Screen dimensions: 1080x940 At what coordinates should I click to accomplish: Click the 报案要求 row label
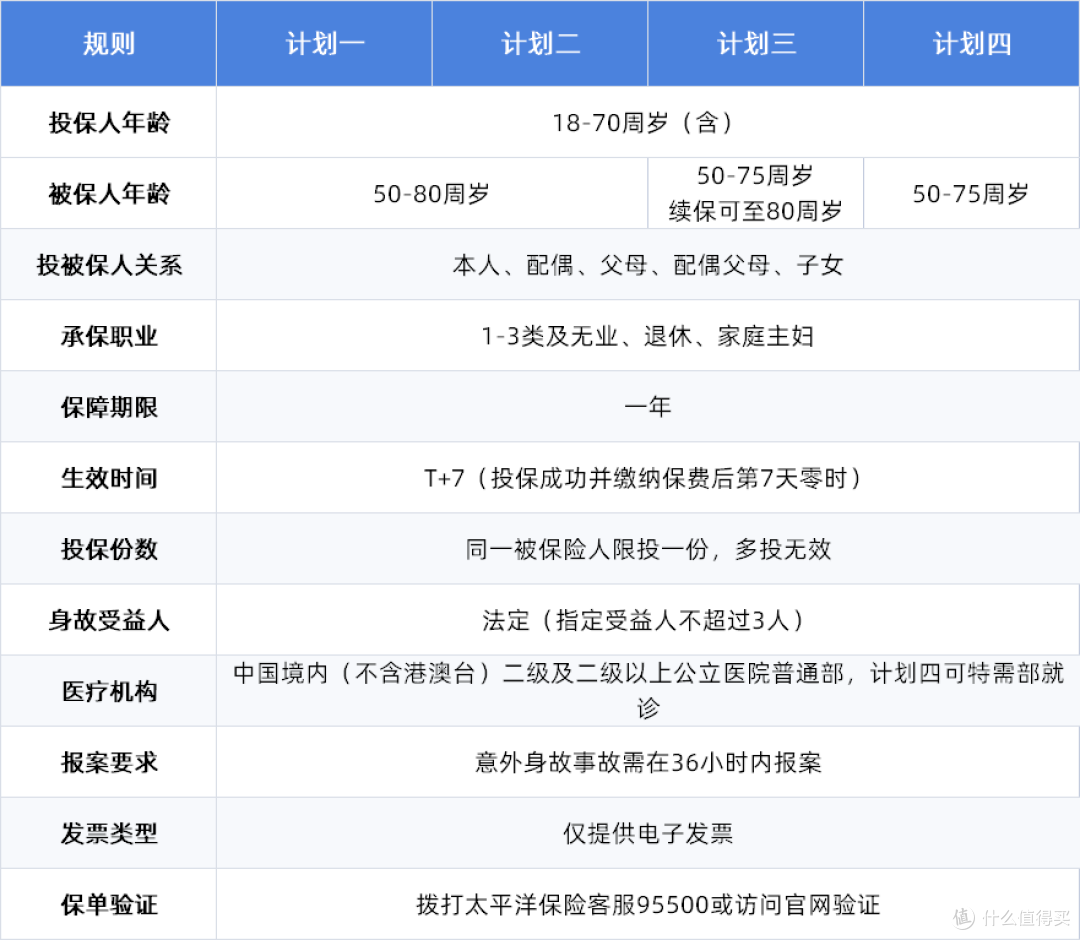pyautogui.click(x=109, y=762)
